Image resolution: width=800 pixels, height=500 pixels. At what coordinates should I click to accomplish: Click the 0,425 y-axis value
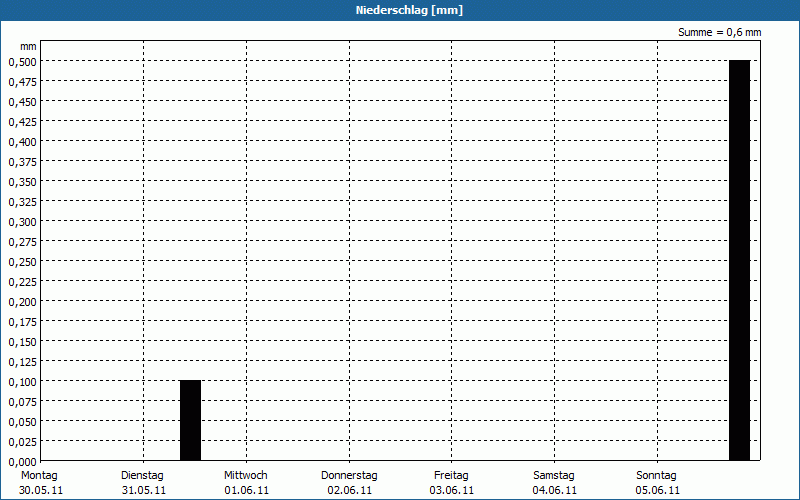point(22,122)
